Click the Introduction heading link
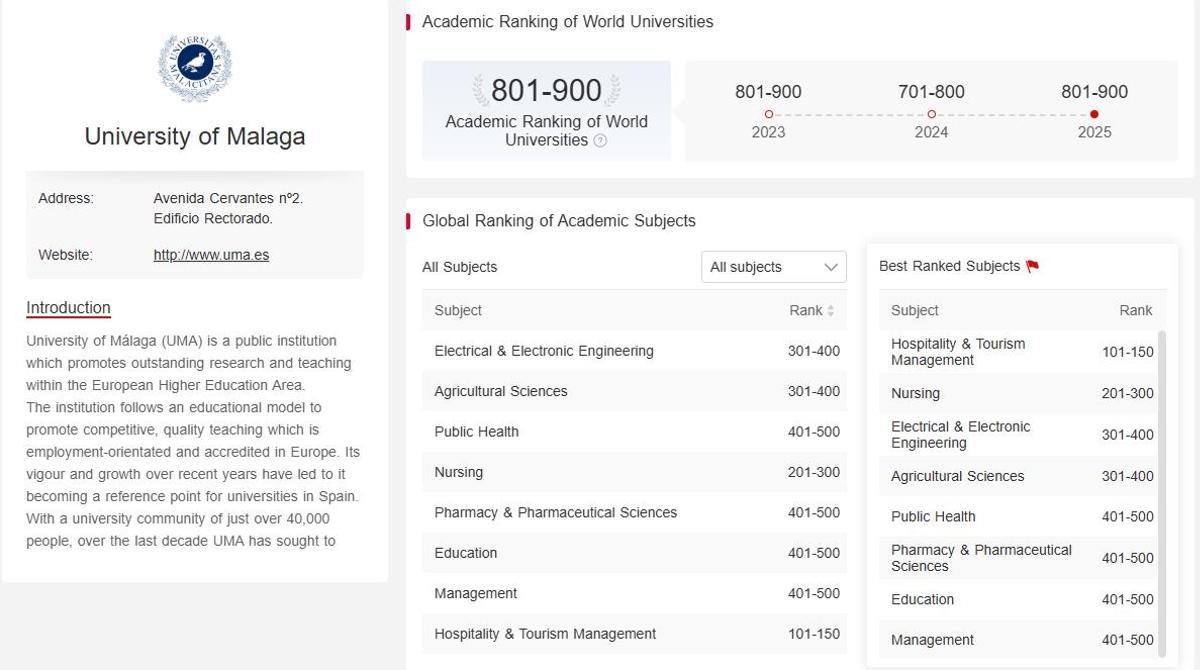The width and height of the screenshot is (1200, 670). tap(68, 308)
